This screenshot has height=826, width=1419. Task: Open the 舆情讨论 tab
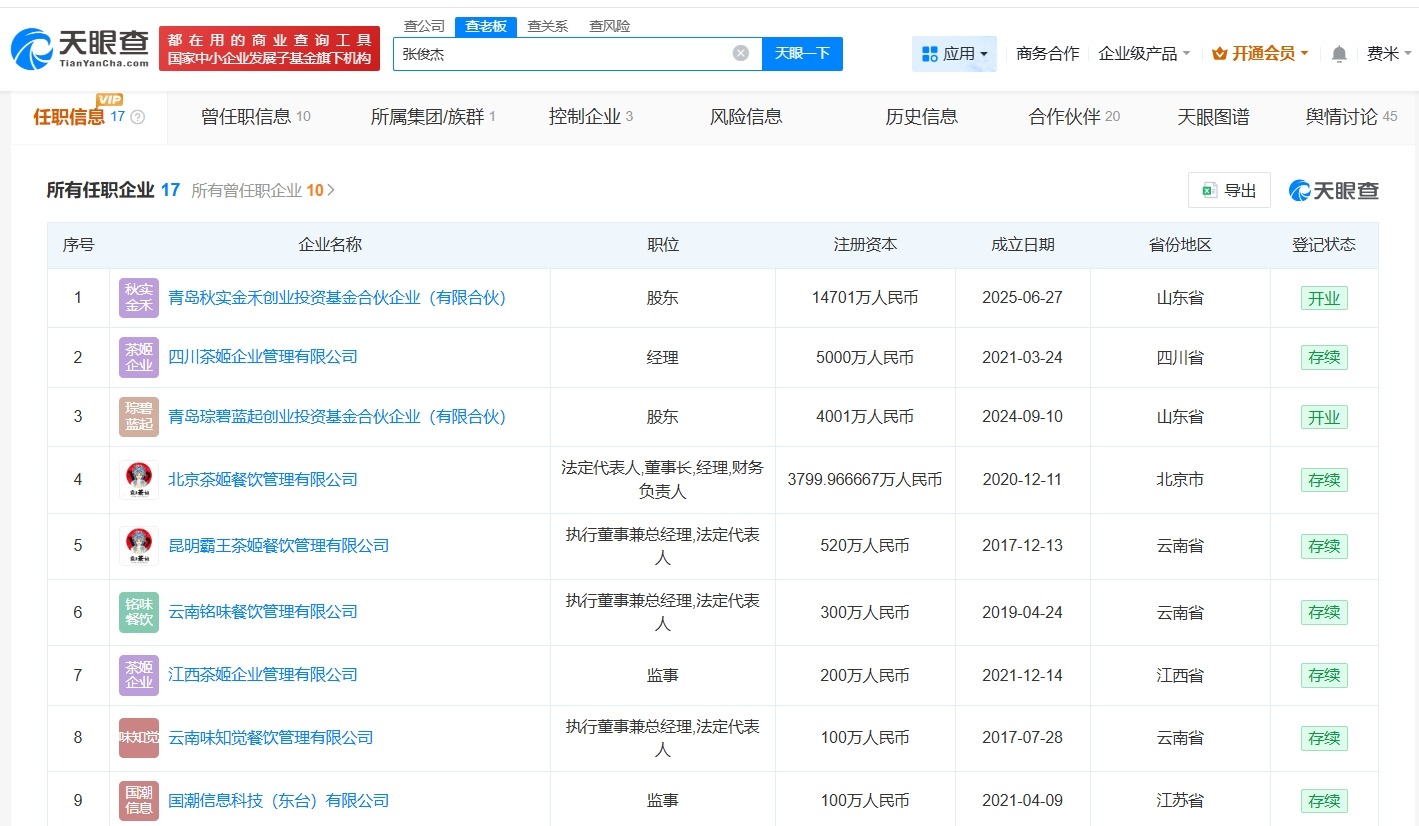[1340, 116]
